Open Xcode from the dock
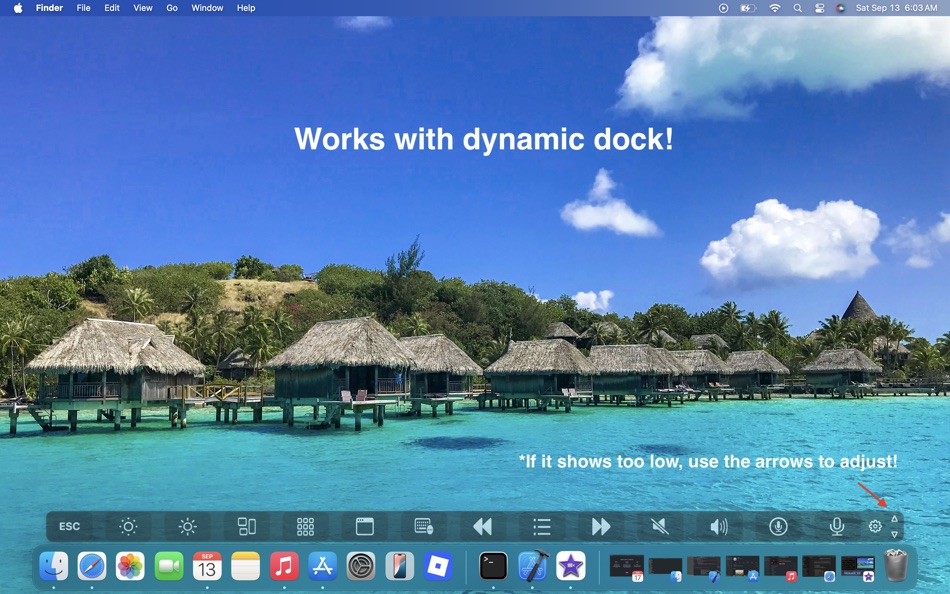 click(x=532, y=566)
